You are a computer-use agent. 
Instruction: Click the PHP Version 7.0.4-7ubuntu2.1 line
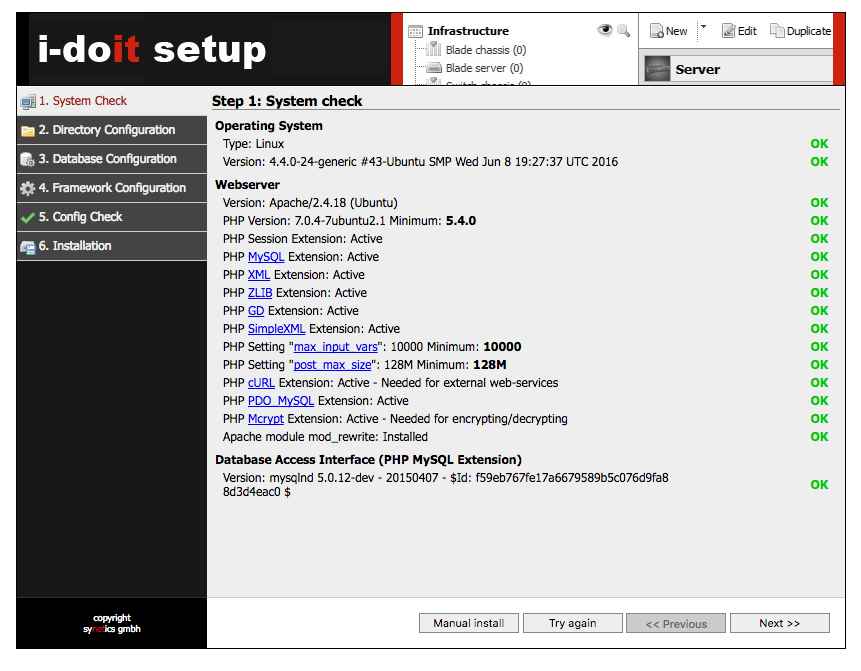pyautogui.click(x=349, y=221)
